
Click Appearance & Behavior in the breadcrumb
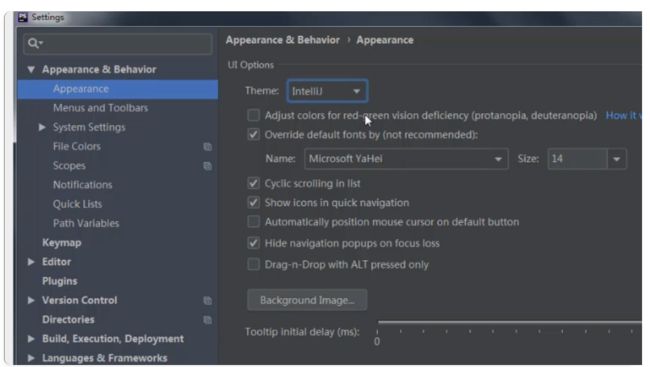283,40
